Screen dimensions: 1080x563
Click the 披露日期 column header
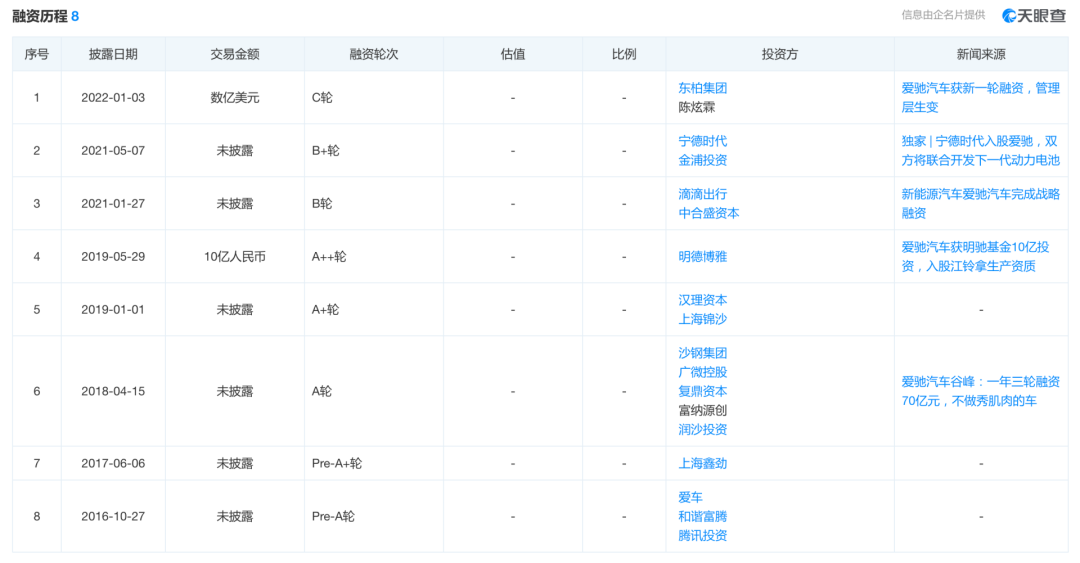pyautogui.click(x=113, y=54)
